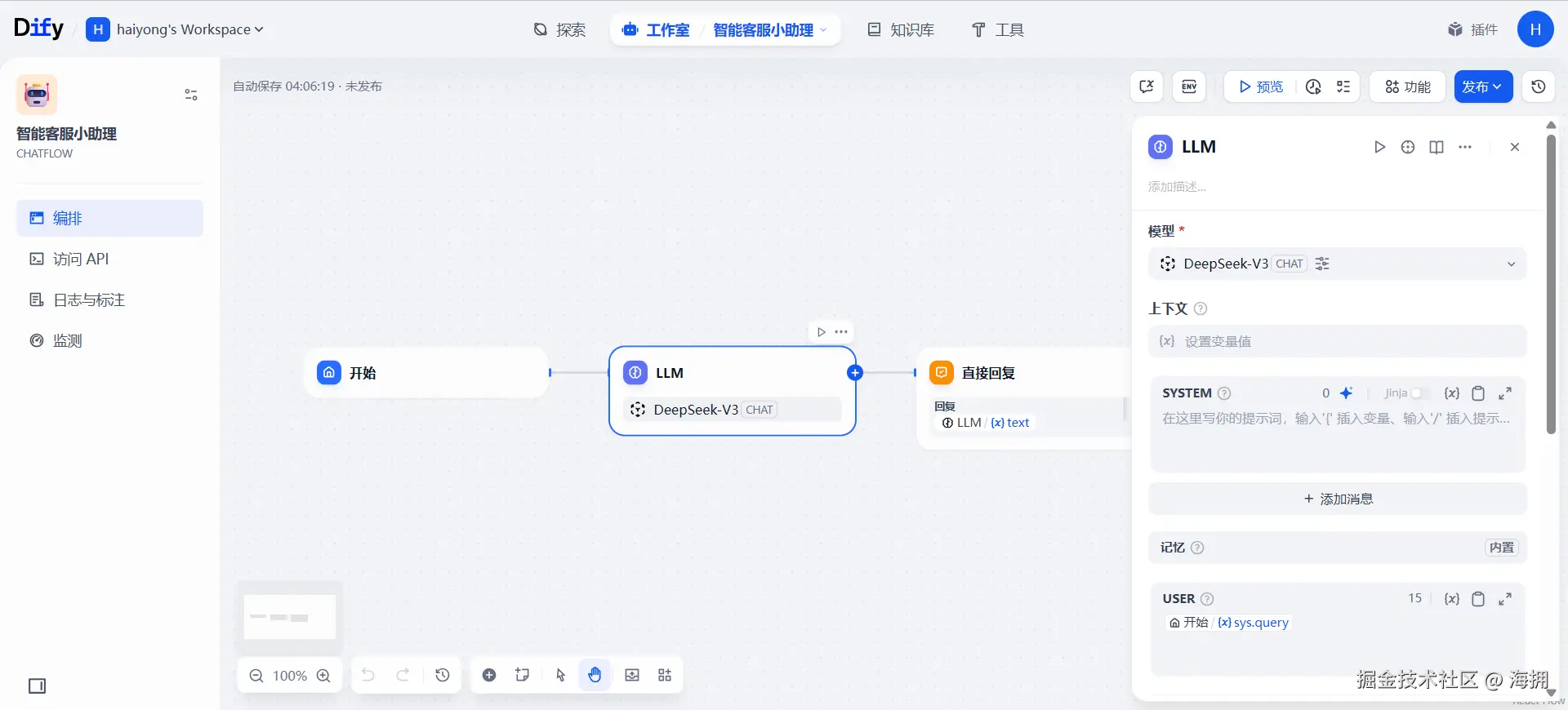
Task: Switch to the 知识库 tab
Action: point(901,30)
